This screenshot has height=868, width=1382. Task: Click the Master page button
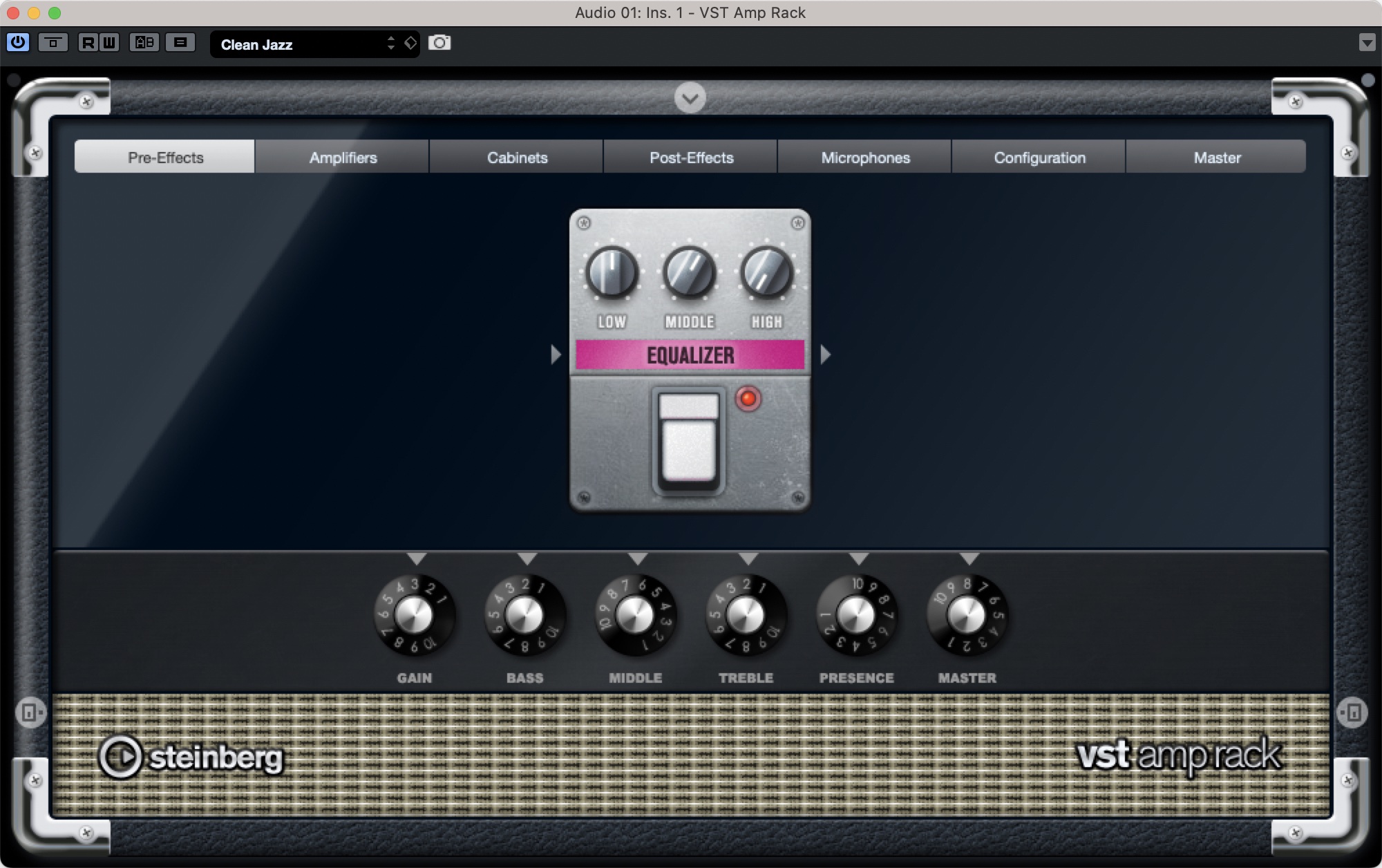1217,158
